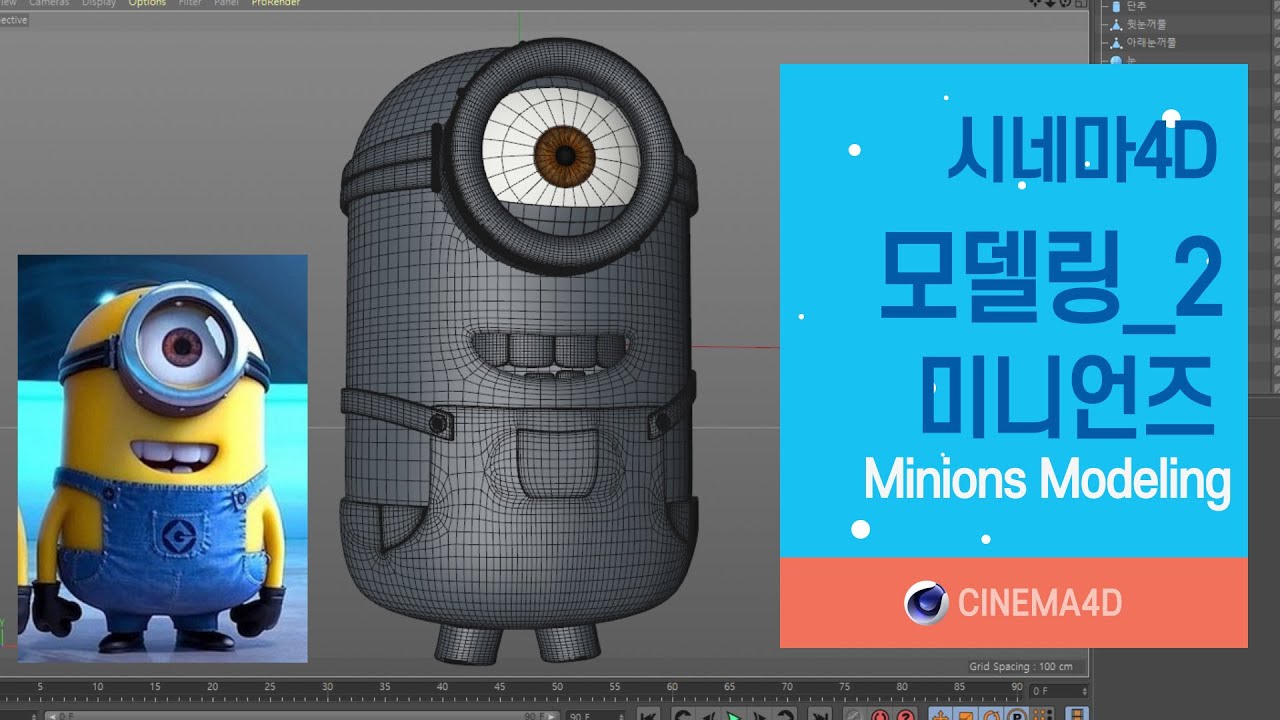Select the 단추 object in the tree

tap(1136, 6)
